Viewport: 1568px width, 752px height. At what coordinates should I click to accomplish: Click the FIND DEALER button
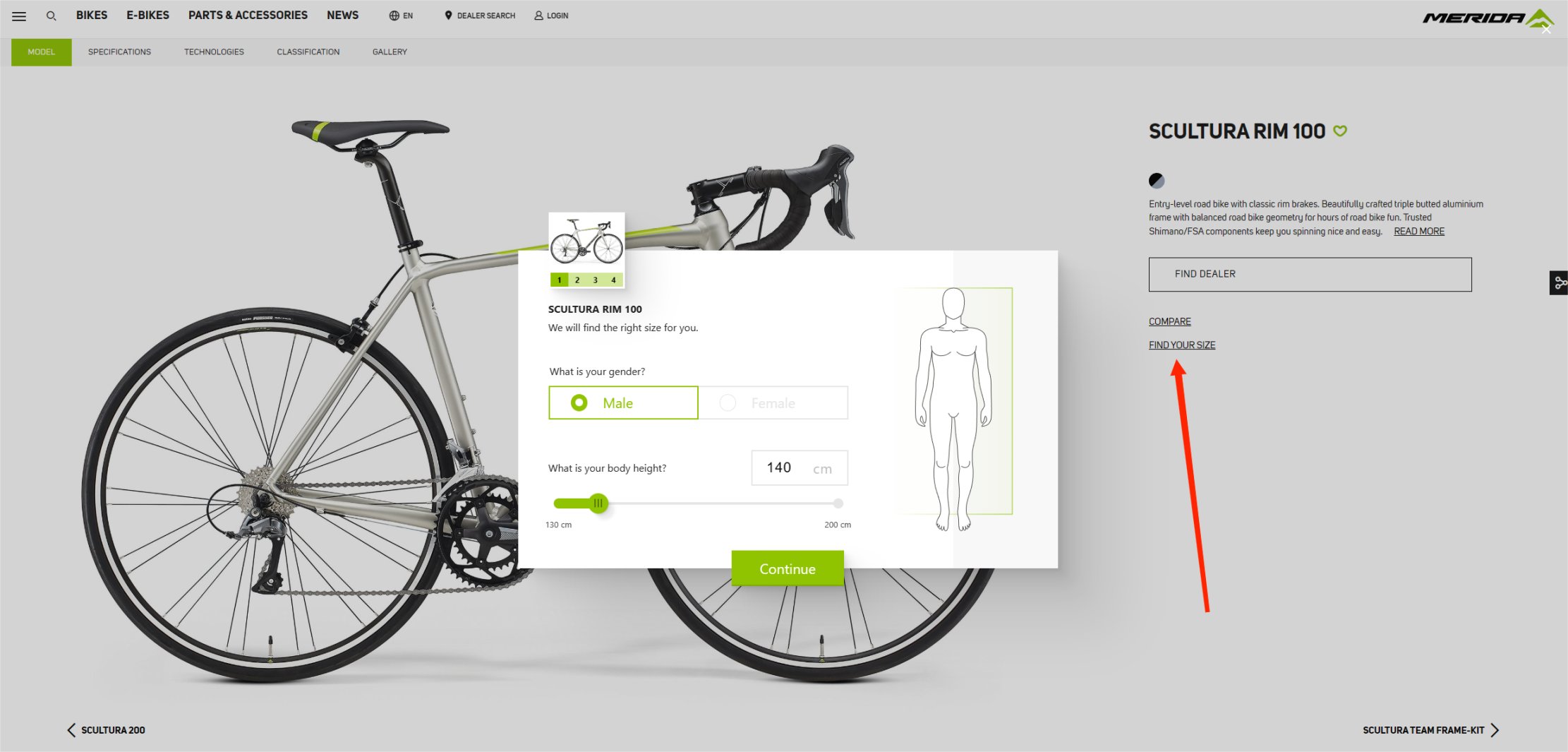coord(1310,274)
